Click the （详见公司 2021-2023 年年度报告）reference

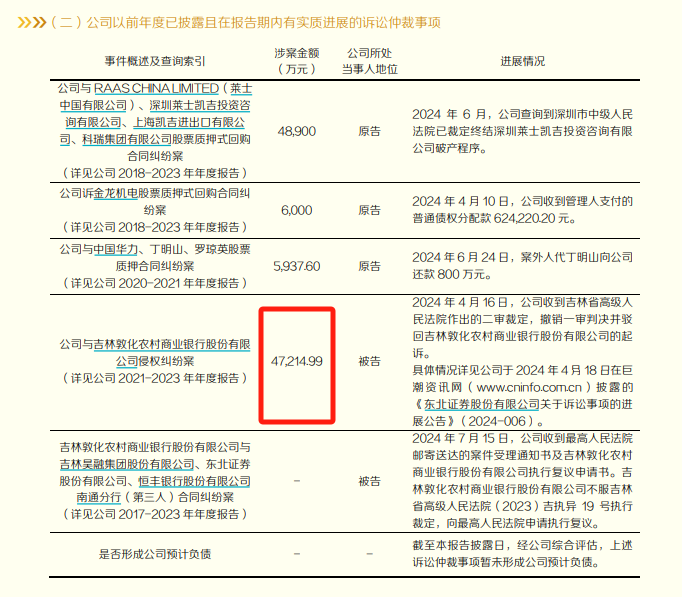point(154,378)
